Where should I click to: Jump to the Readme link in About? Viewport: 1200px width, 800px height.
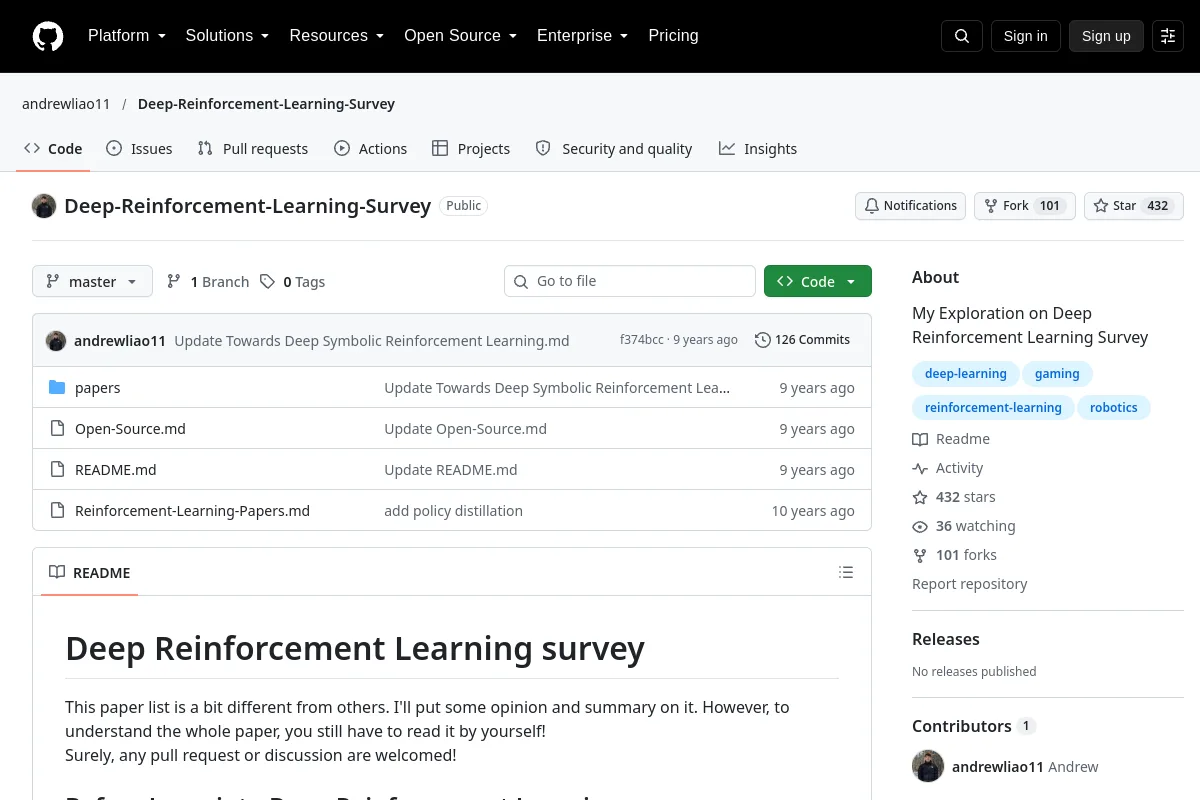pos(951,439)
